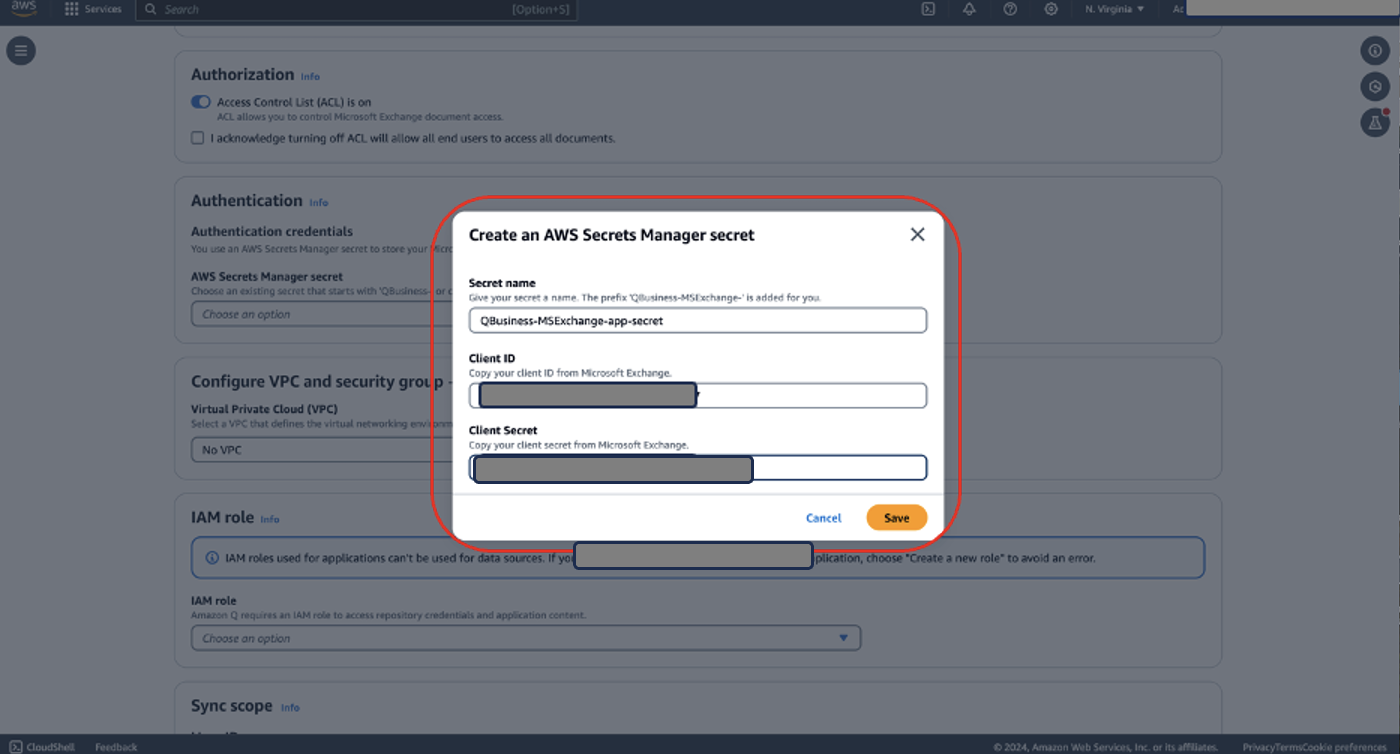
Task: Open the IAM role dropdown
Action: point(525,637)
